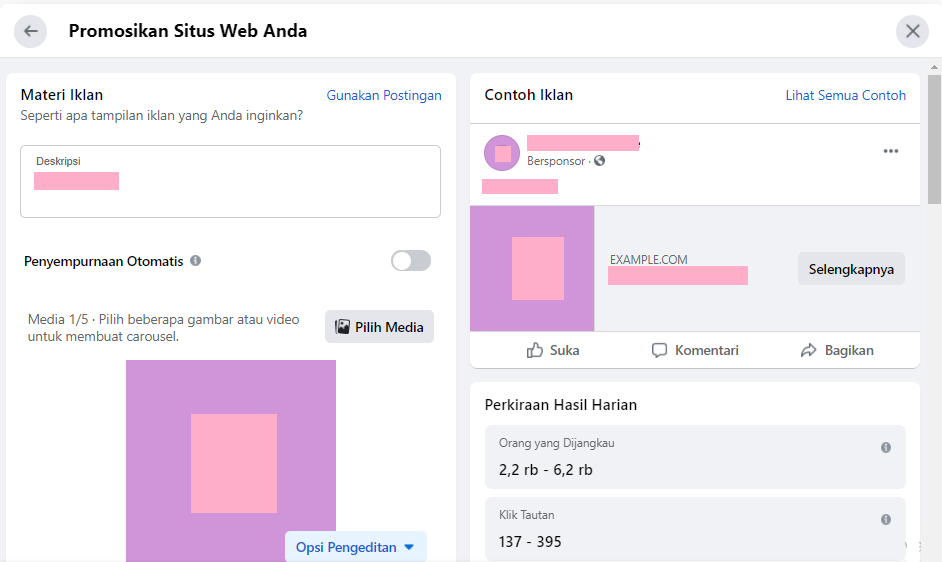
Task: Click the globe audience icon beside Bersponsor
Action: pyautogui.click(x=600, y=160)
